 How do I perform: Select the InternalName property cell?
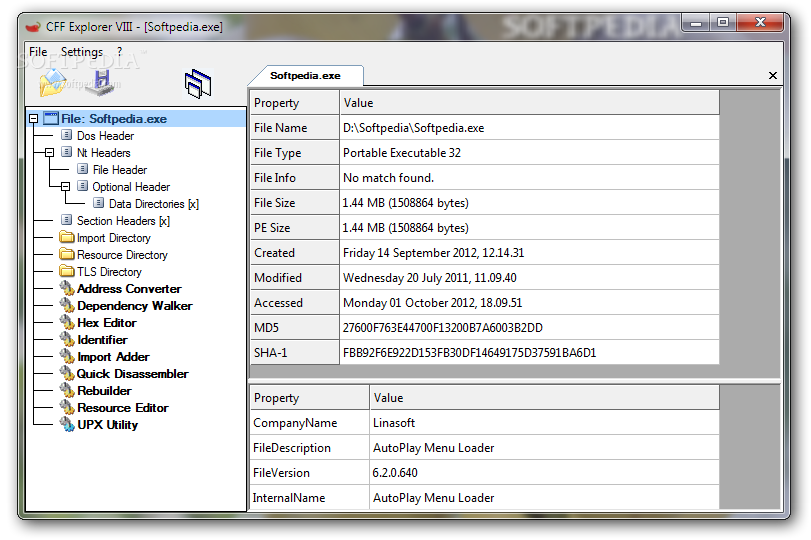(x=310, y=498)
